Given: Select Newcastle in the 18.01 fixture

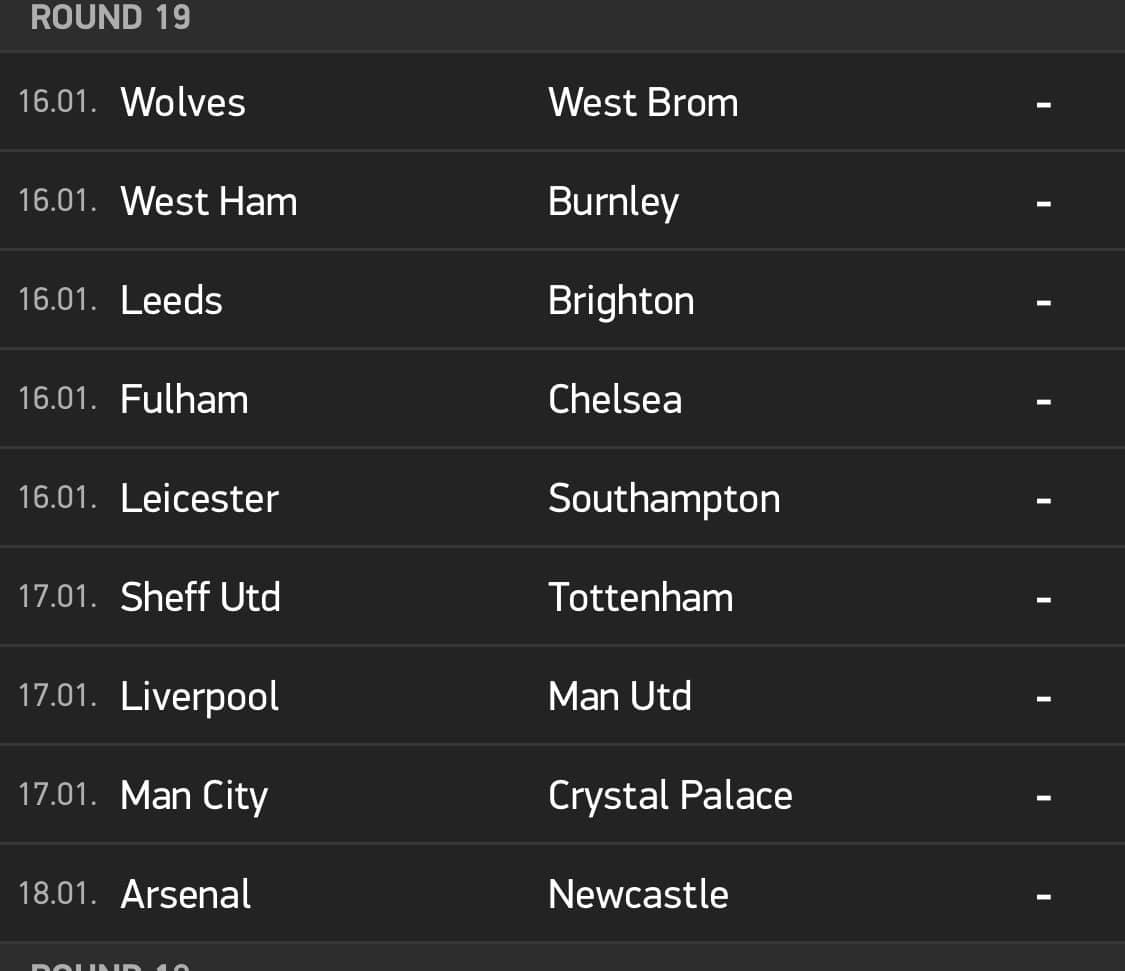Looking at the screenshot, I should click(x=639, y=894).
